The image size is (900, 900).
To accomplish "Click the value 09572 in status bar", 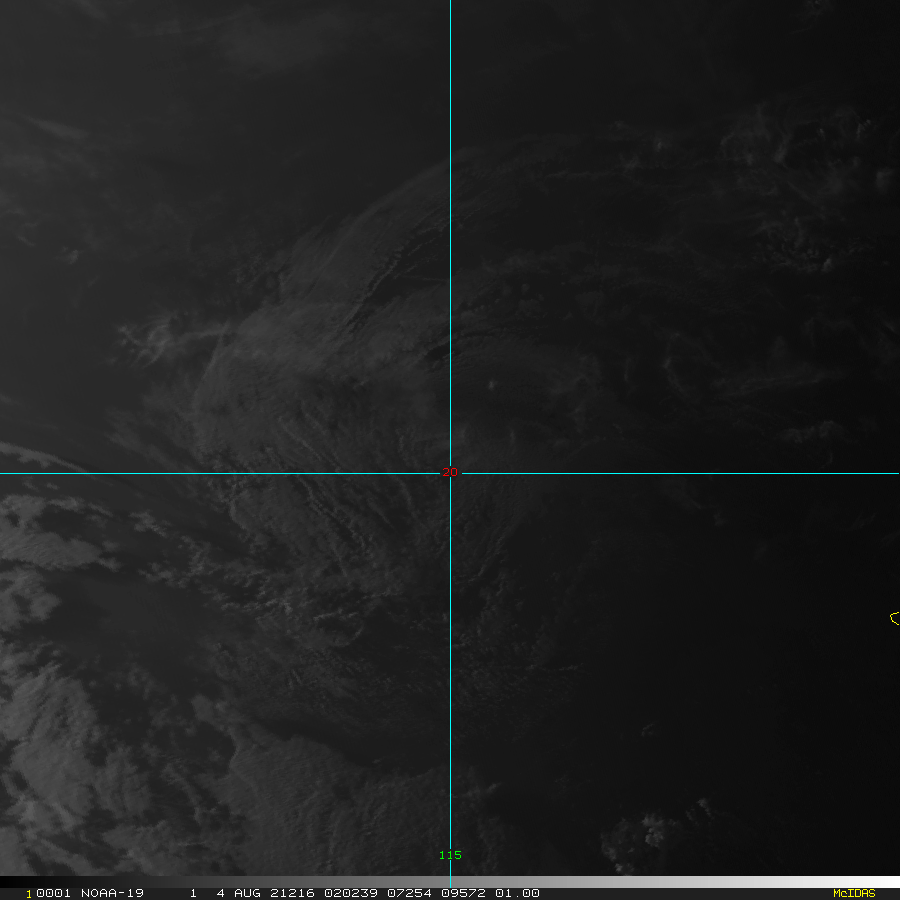I will click(x=463, y=893).
